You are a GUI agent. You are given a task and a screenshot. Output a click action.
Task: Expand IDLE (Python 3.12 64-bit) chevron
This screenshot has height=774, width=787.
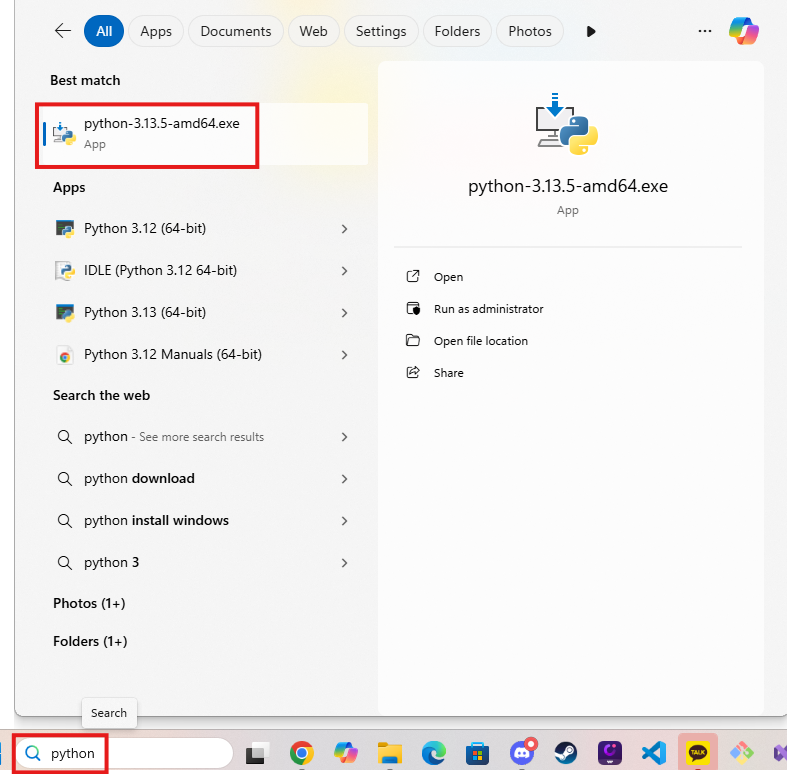tap(344, 271)
